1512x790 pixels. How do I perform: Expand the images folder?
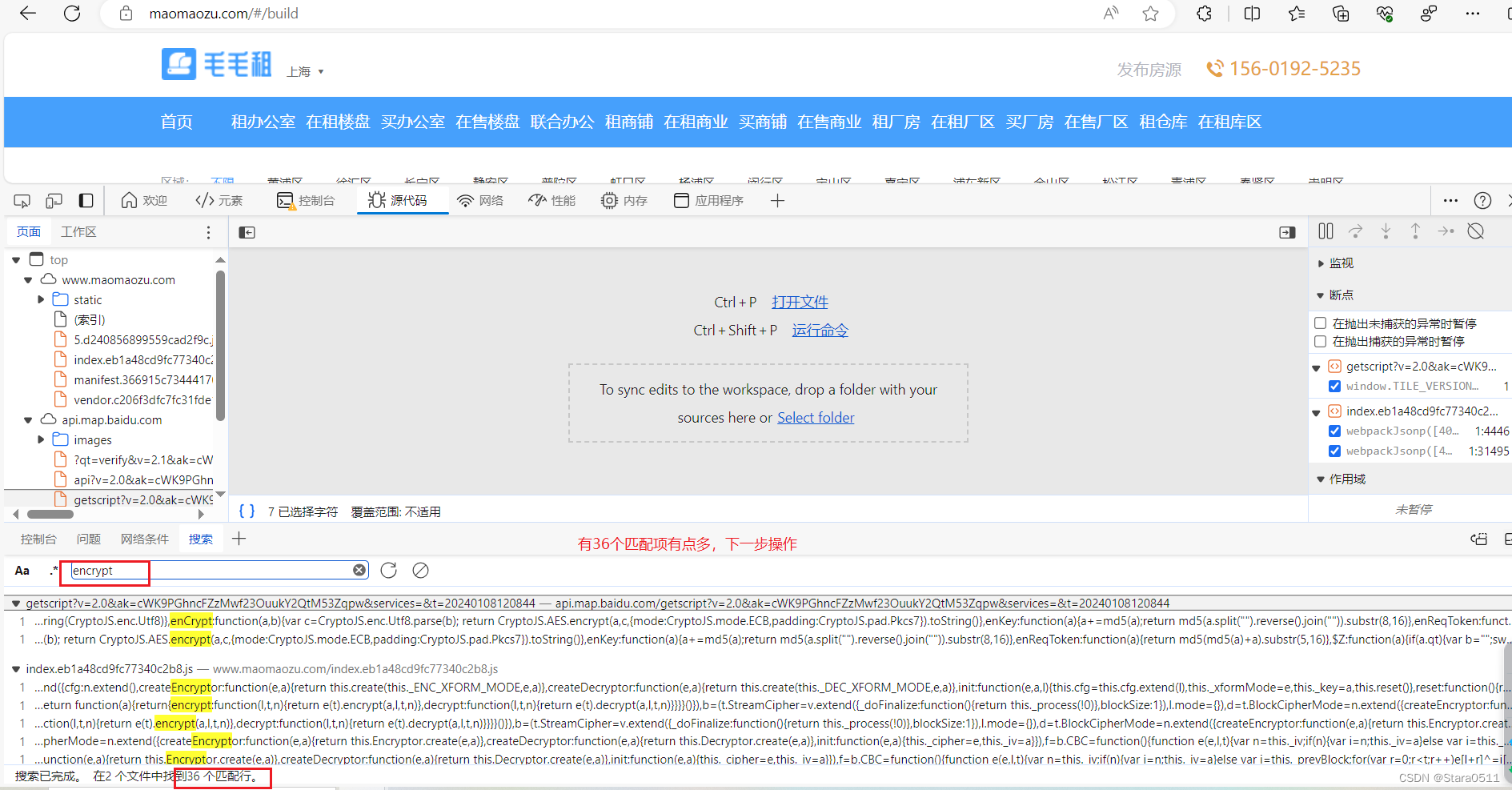tap(41, 440)
